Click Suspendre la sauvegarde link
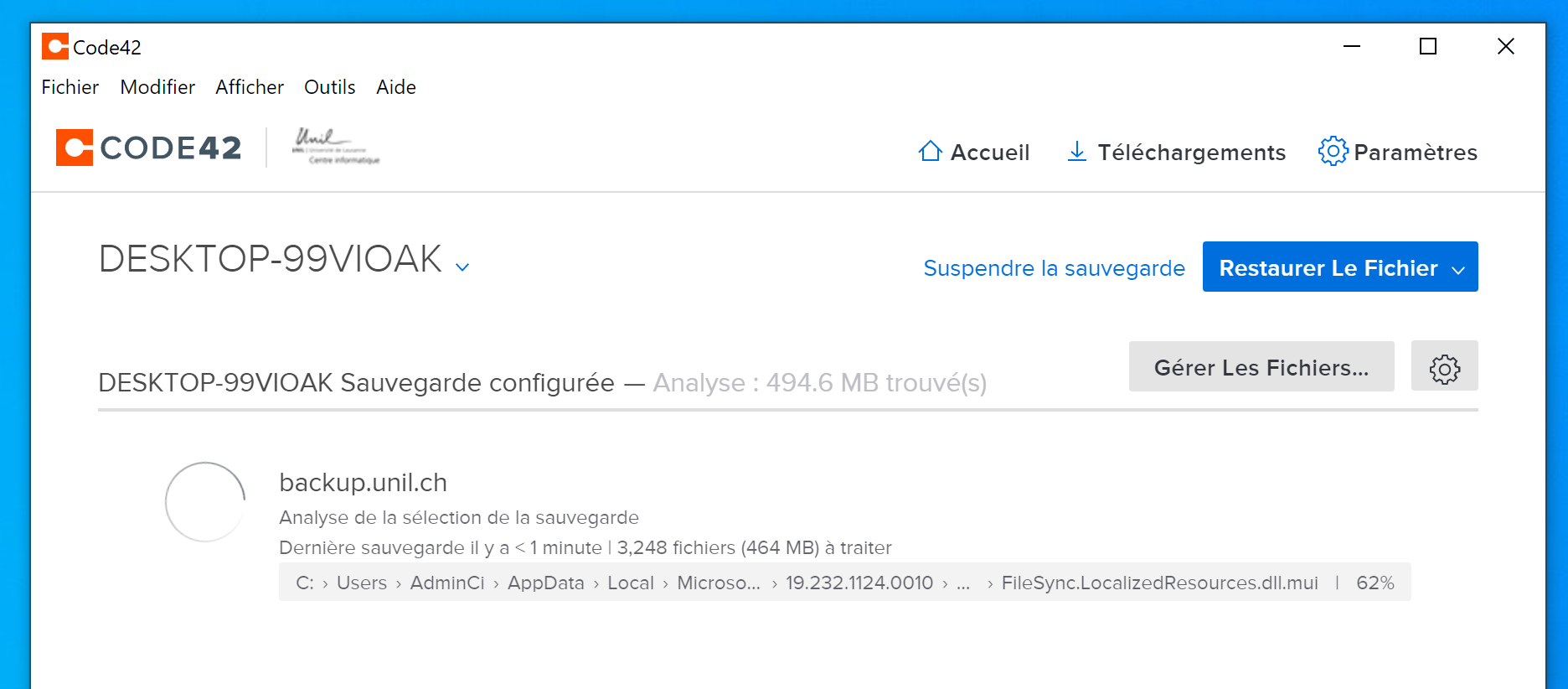The height and width of the screenshot is (689, 1568). [x=1054, y=268]
